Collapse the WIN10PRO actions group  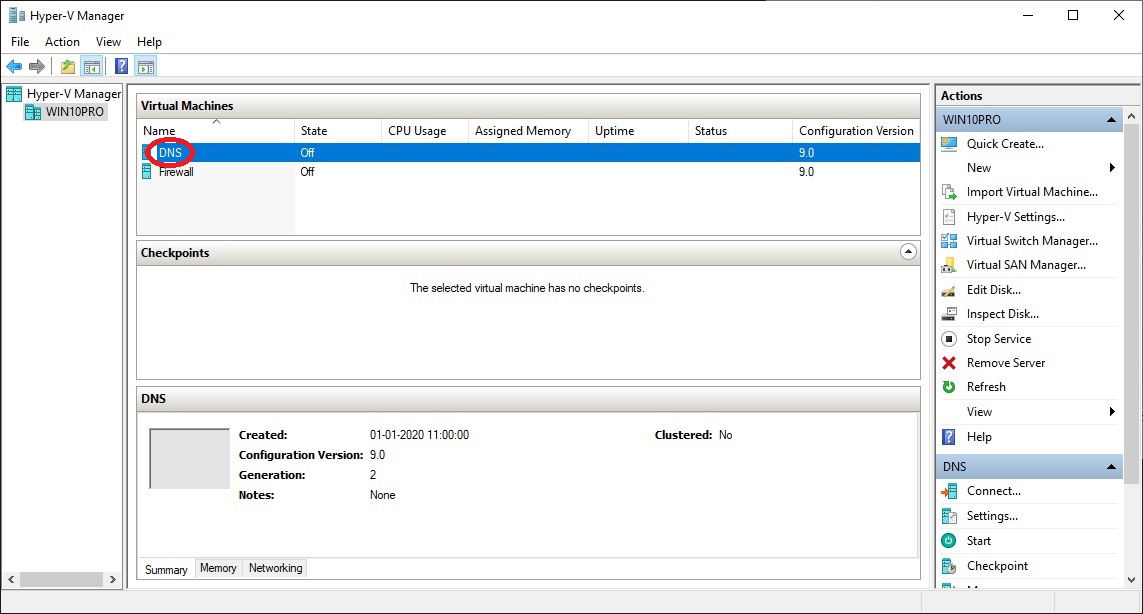coord(1111,120)
